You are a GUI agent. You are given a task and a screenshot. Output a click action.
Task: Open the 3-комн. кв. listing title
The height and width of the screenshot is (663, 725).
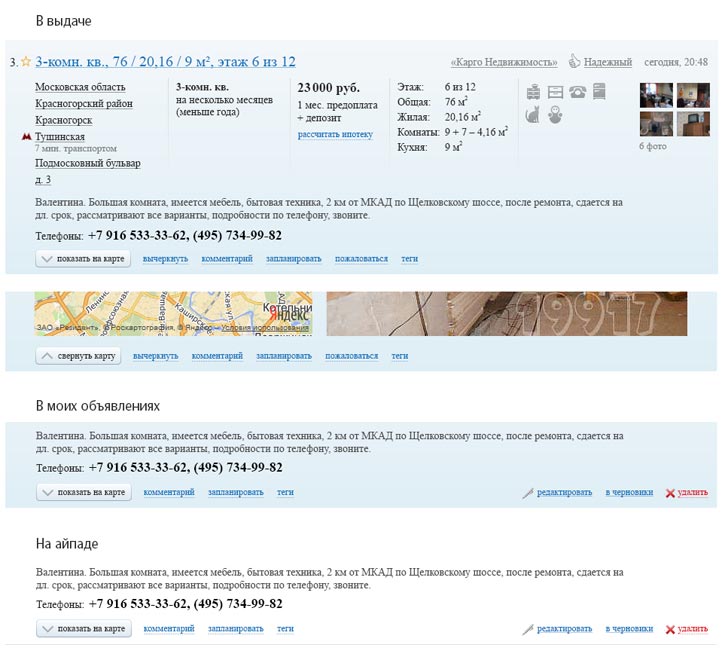pos(165,62)
